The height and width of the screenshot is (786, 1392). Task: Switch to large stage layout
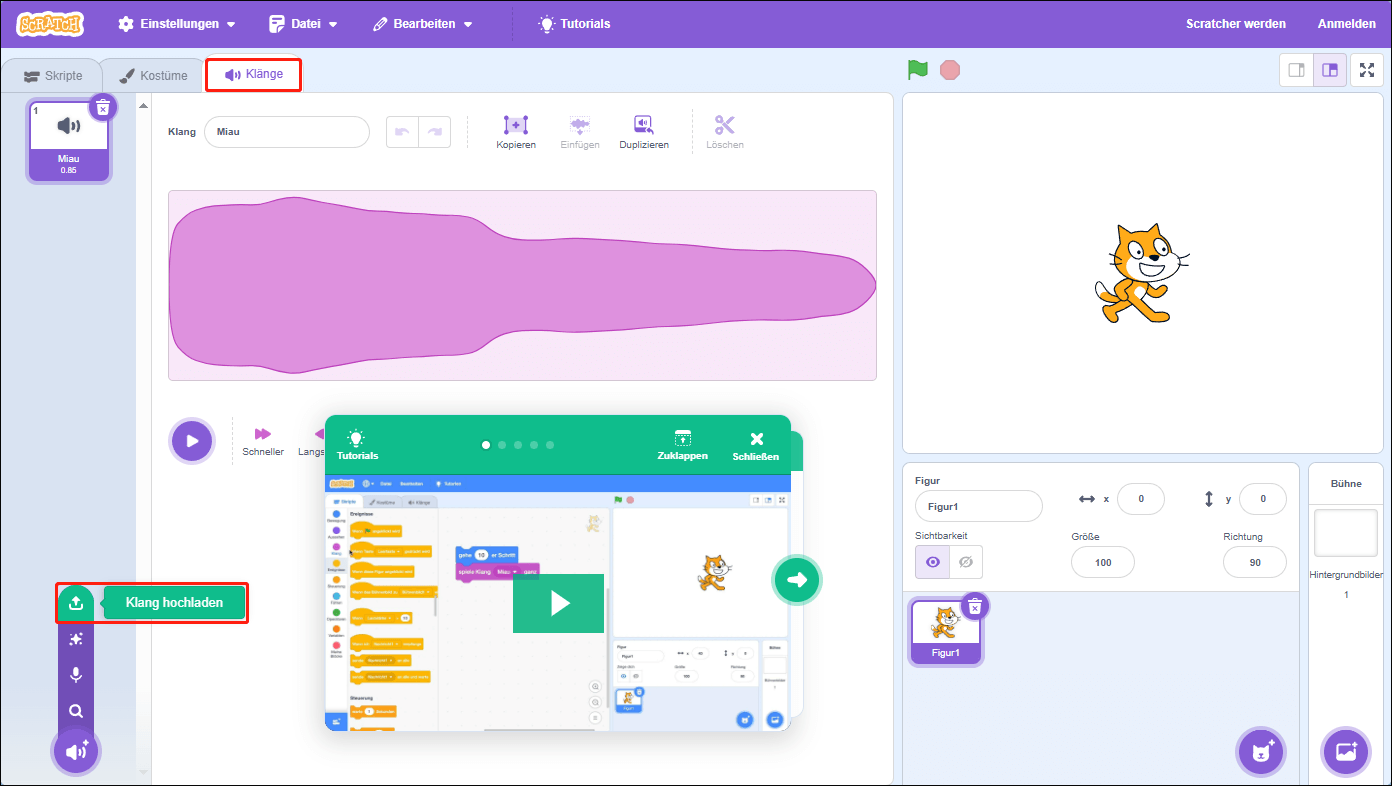pos(1329,70)
